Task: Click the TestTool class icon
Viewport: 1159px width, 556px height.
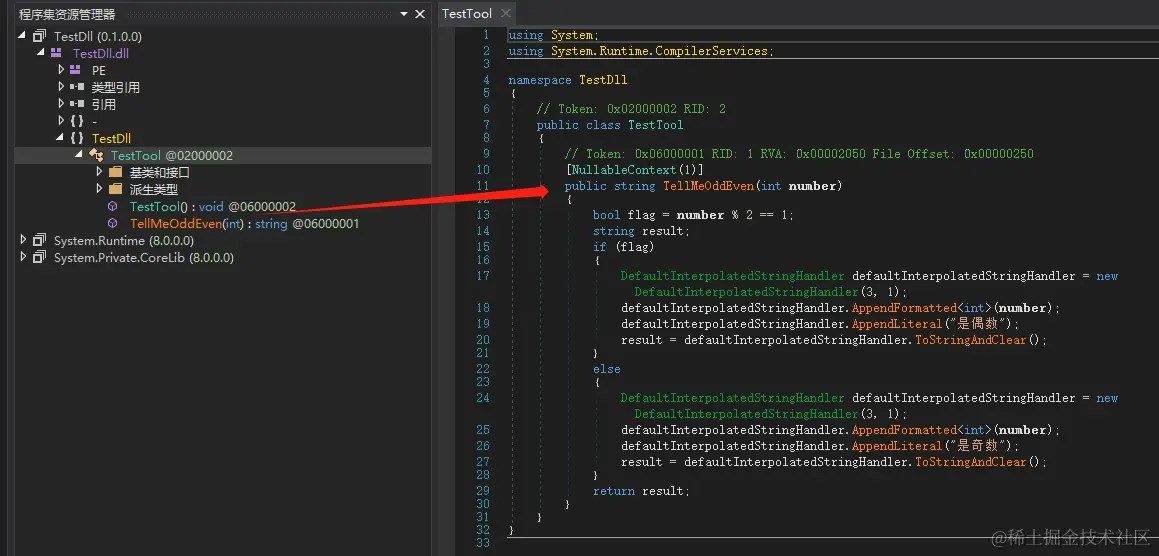Action: click(96, 155)
